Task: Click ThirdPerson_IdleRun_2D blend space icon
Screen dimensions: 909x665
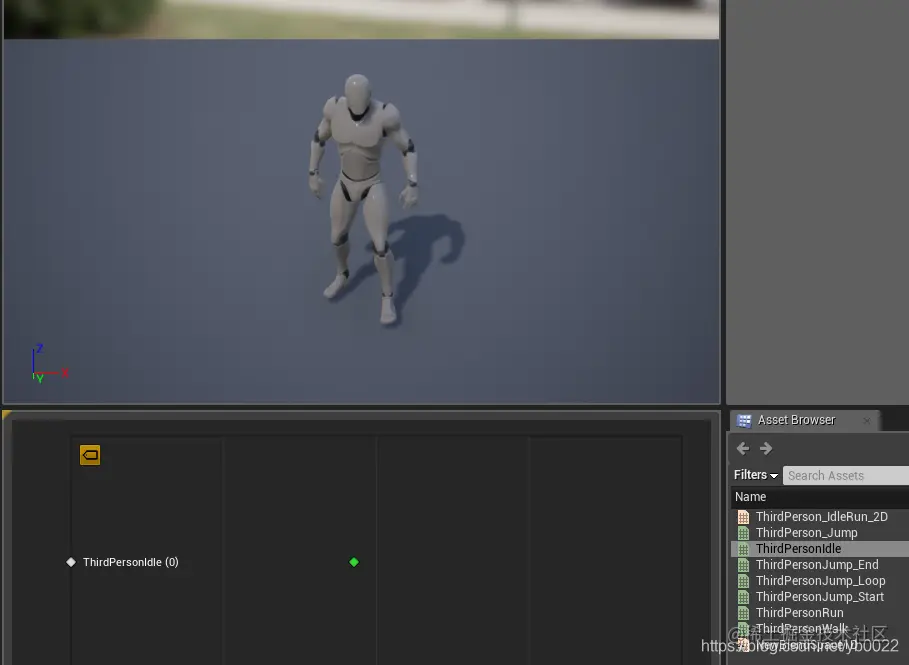Action: pos(743,517)
